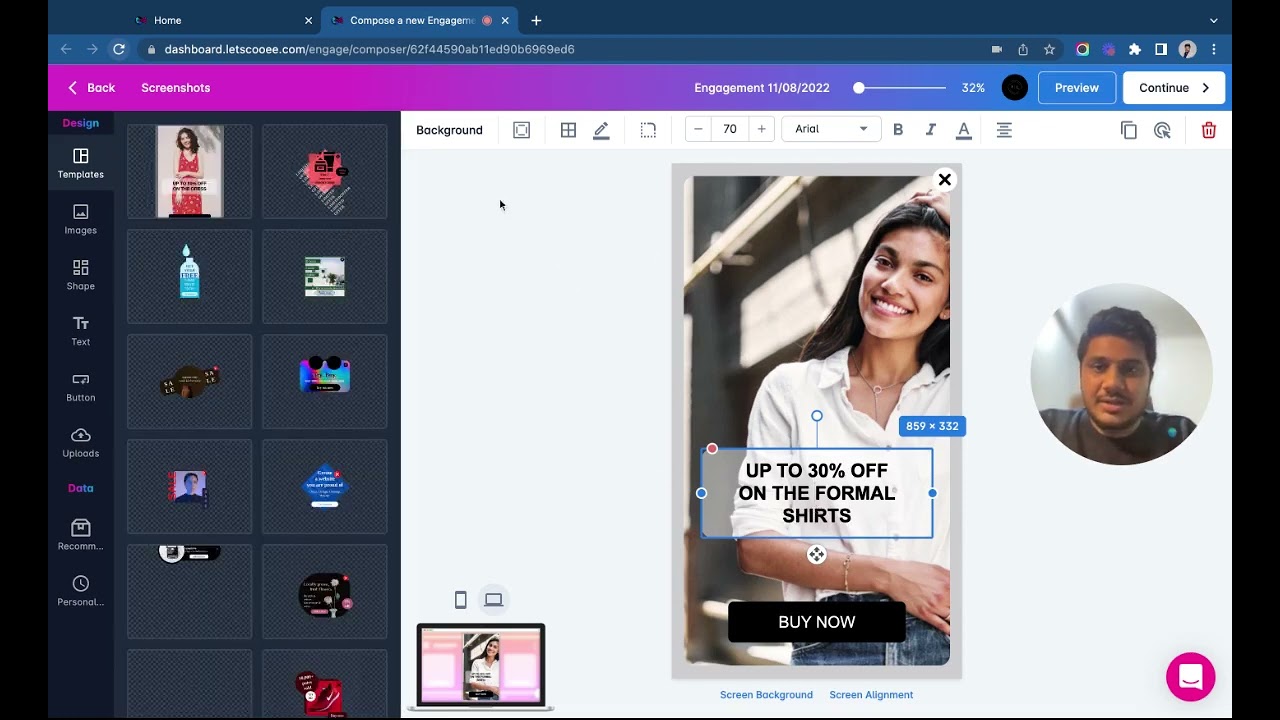Open the Templates panel in sidebar
Screen dimensions: 1280x720
click(81, 163)
